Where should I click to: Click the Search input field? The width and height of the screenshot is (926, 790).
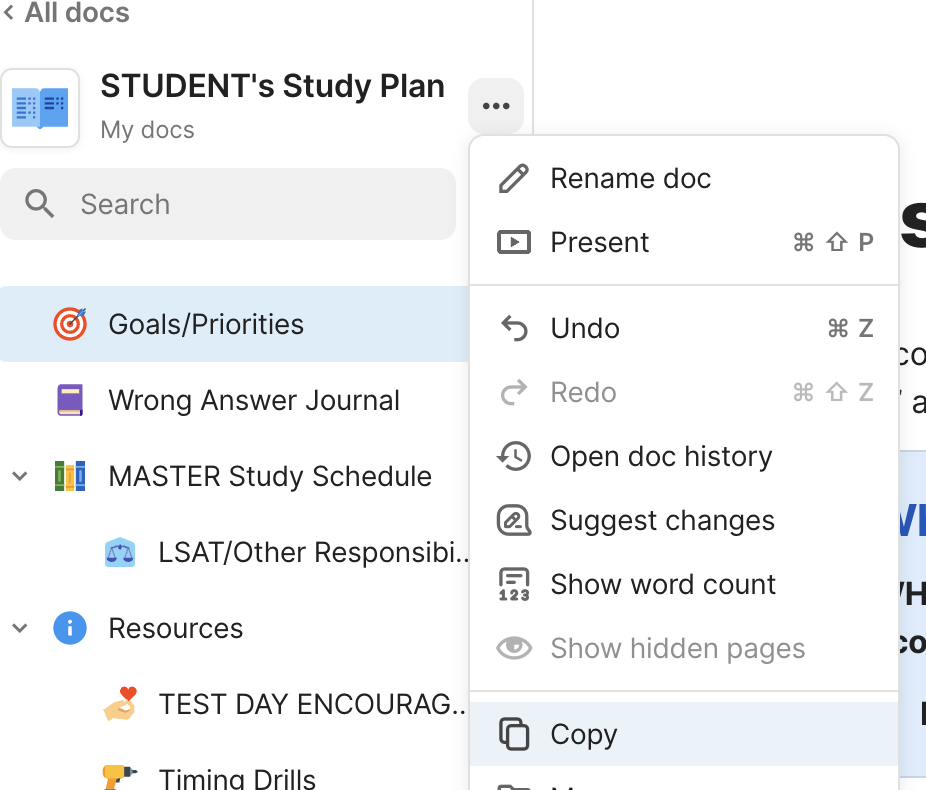(x=228, y=204)
